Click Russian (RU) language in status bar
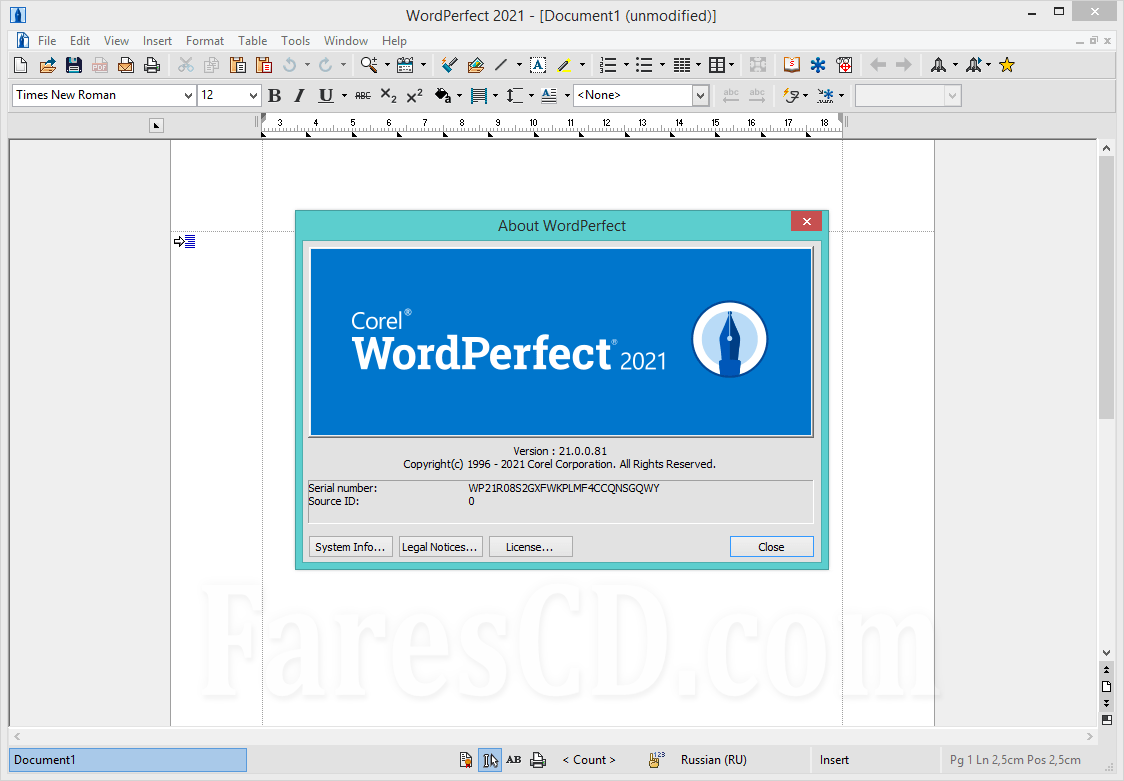 click(713, 760)
